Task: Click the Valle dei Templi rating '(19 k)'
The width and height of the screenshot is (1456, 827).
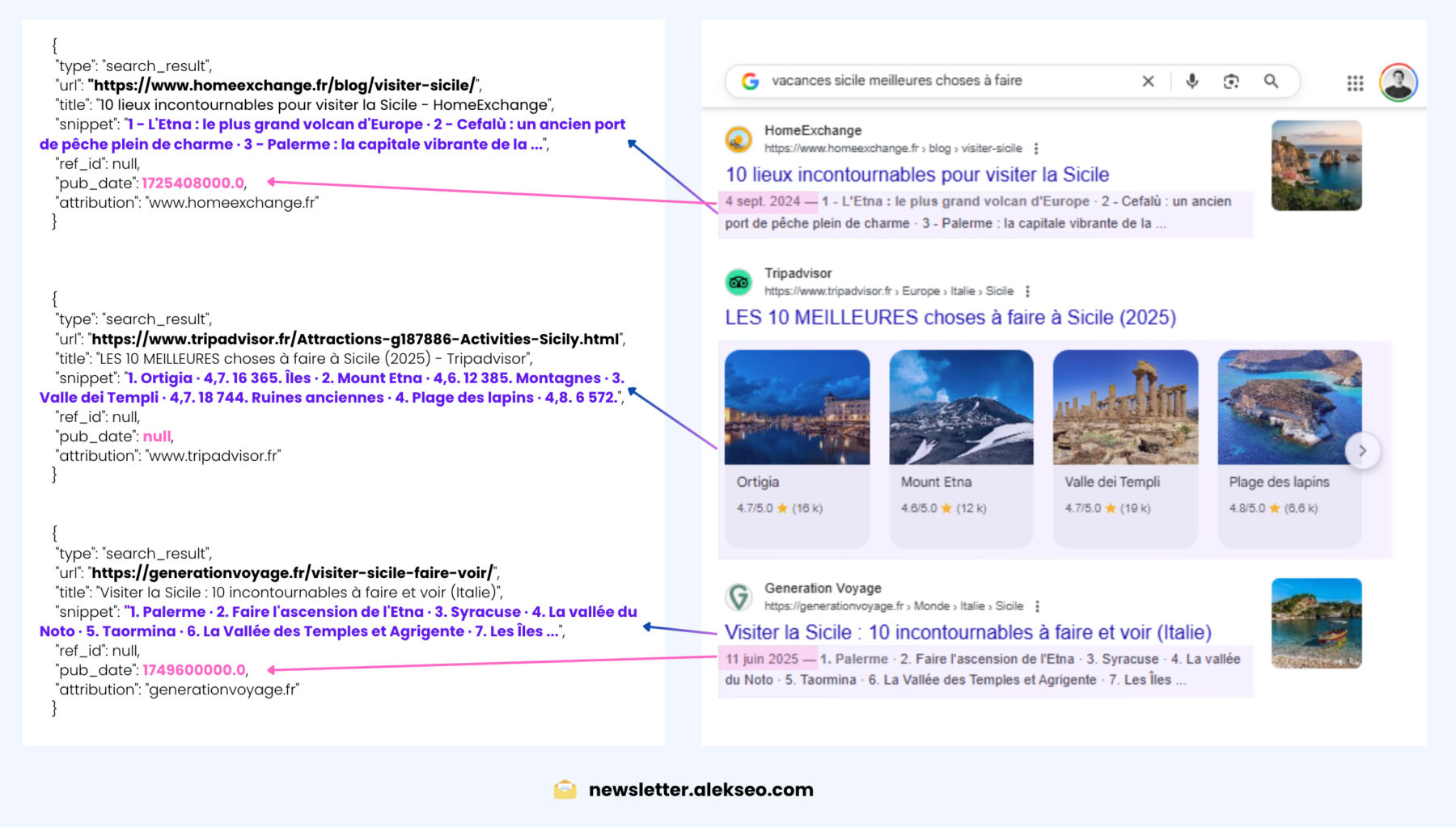Action: click(1135, 508)
